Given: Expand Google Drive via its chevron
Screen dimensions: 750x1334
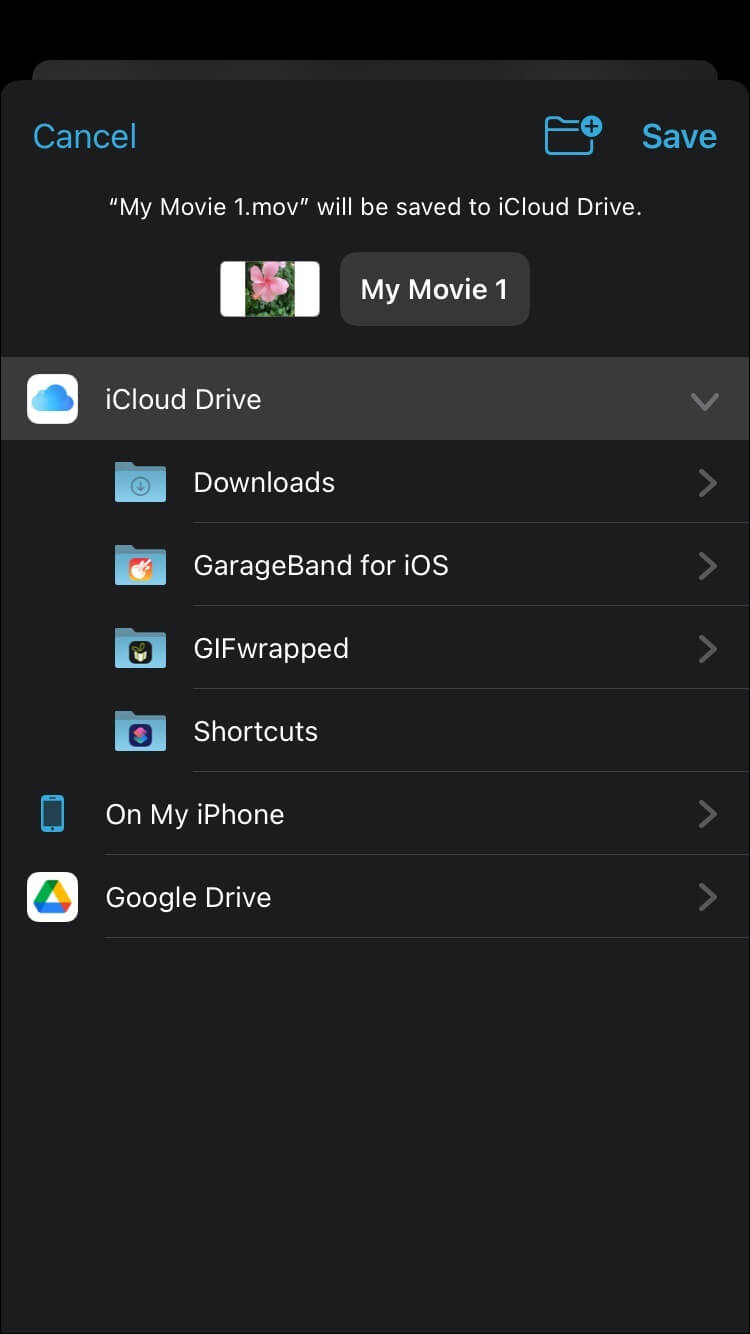Looking at the screenshot, I should [x=708, y=897].
